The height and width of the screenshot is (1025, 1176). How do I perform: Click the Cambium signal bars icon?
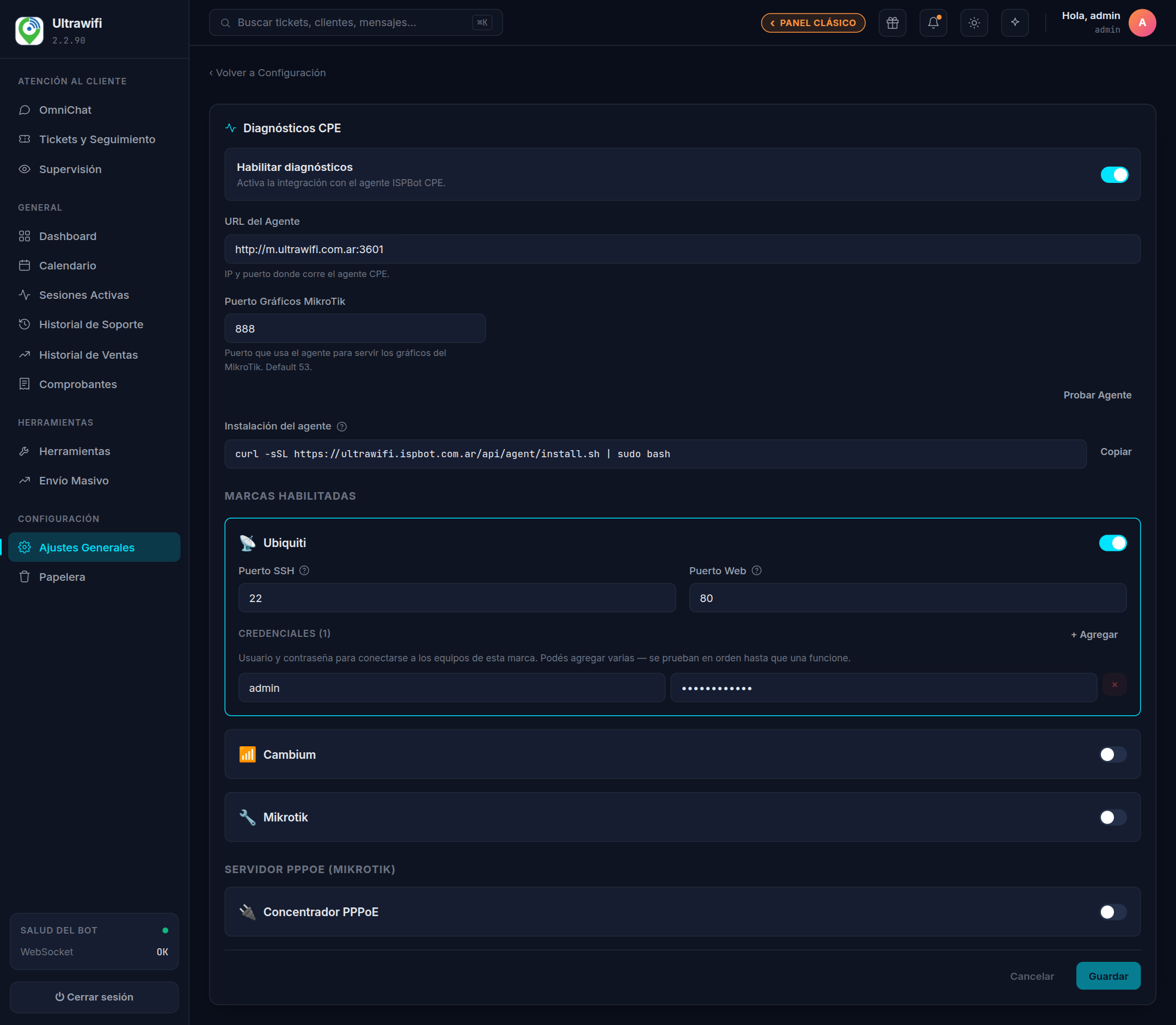point(247,754)
